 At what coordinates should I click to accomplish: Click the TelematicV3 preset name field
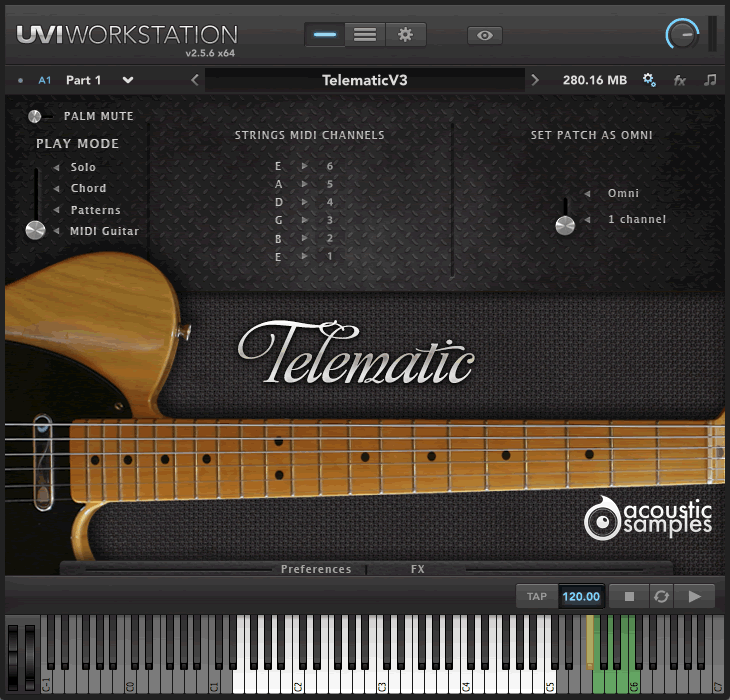coord(365,80)
